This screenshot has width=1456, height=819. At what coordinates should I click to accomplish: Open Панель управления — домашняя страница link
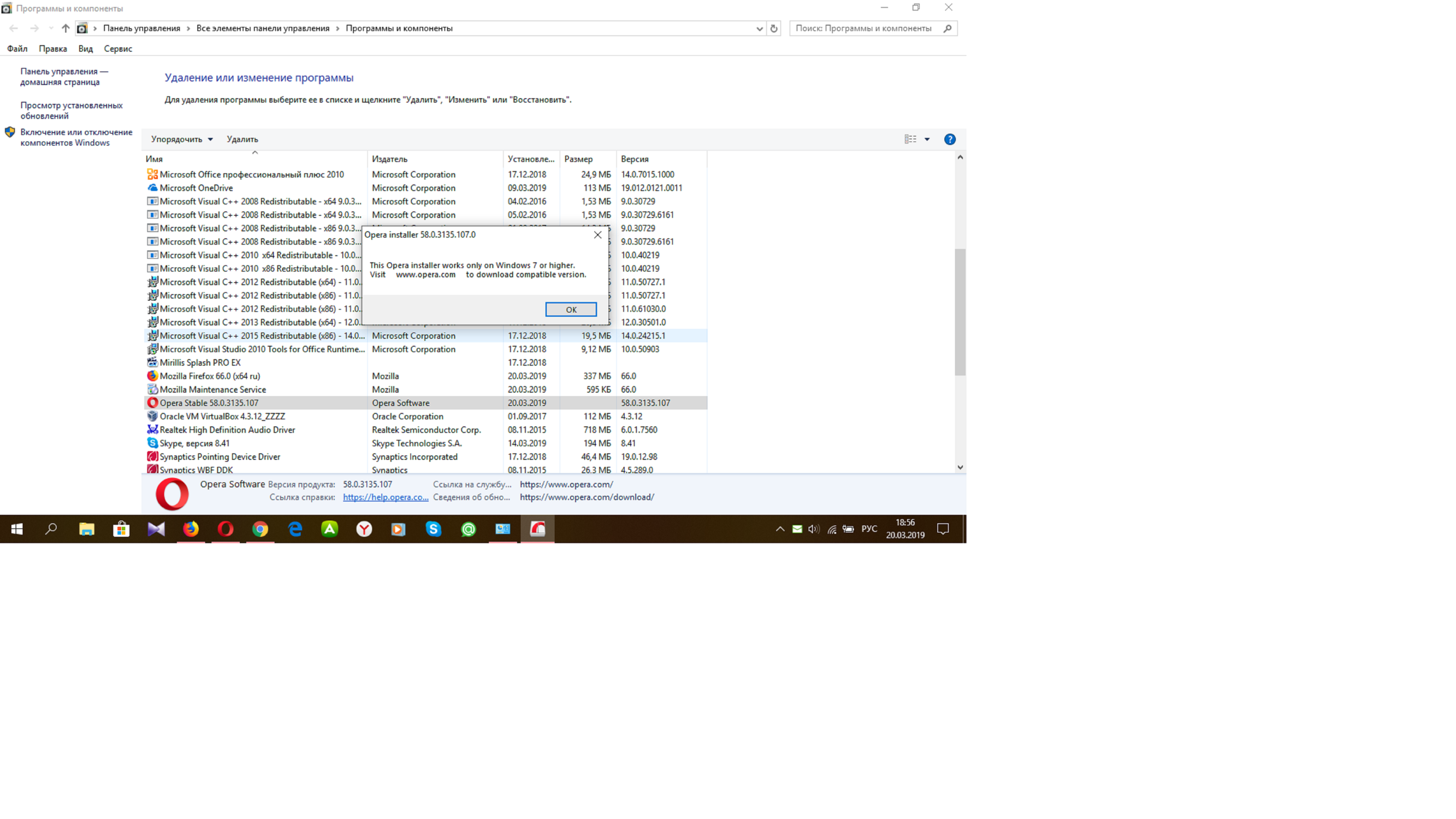click(64, 76)
